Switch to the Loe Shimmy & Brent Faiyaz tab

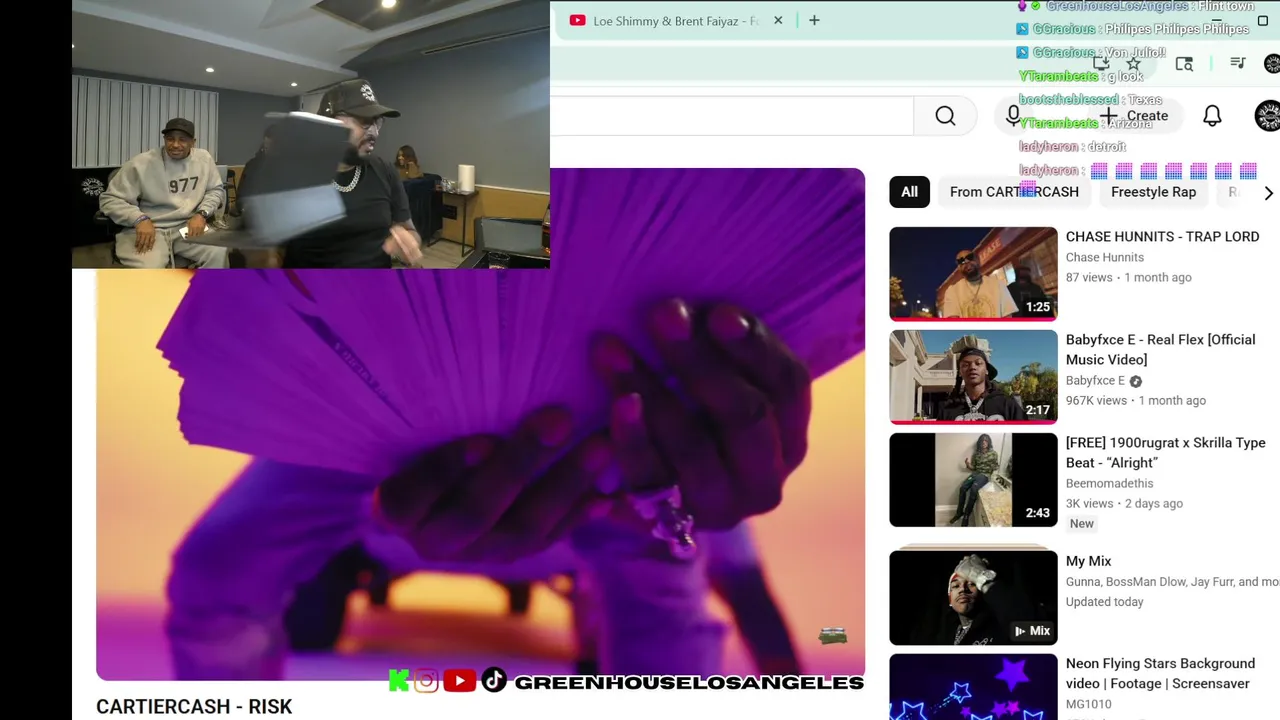676,20
